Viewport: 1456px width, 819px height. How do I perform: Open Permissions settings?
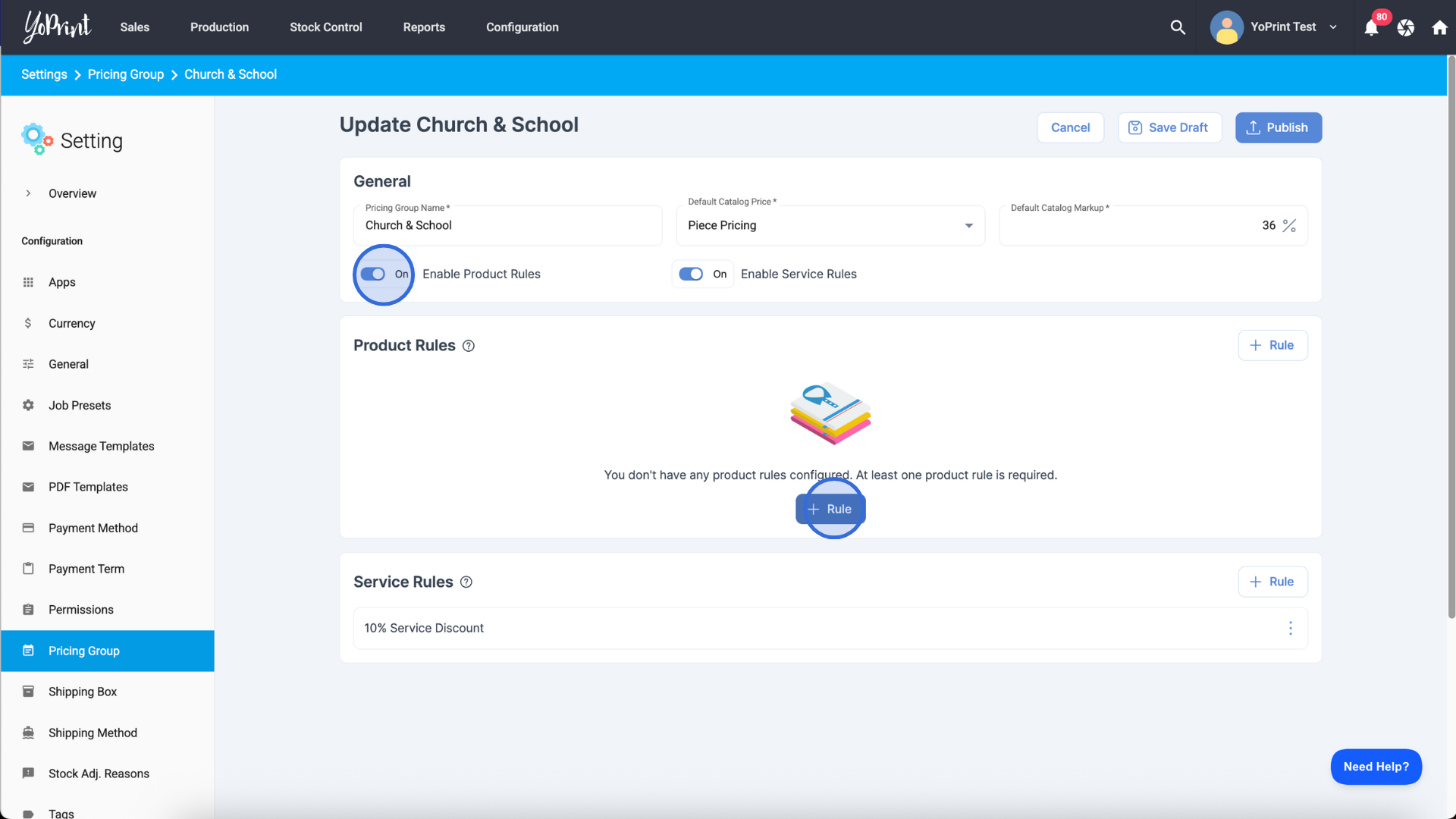click(80, 610)
